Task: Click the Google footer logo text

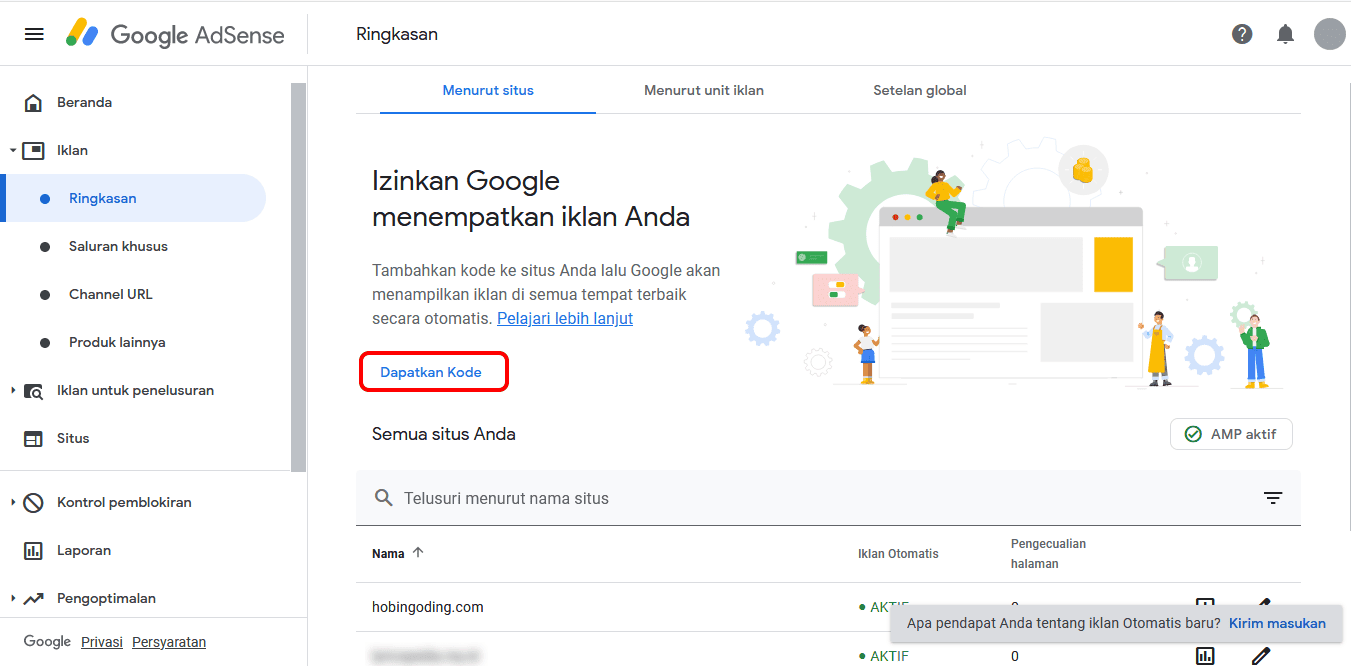Action: tap(47, 642)
